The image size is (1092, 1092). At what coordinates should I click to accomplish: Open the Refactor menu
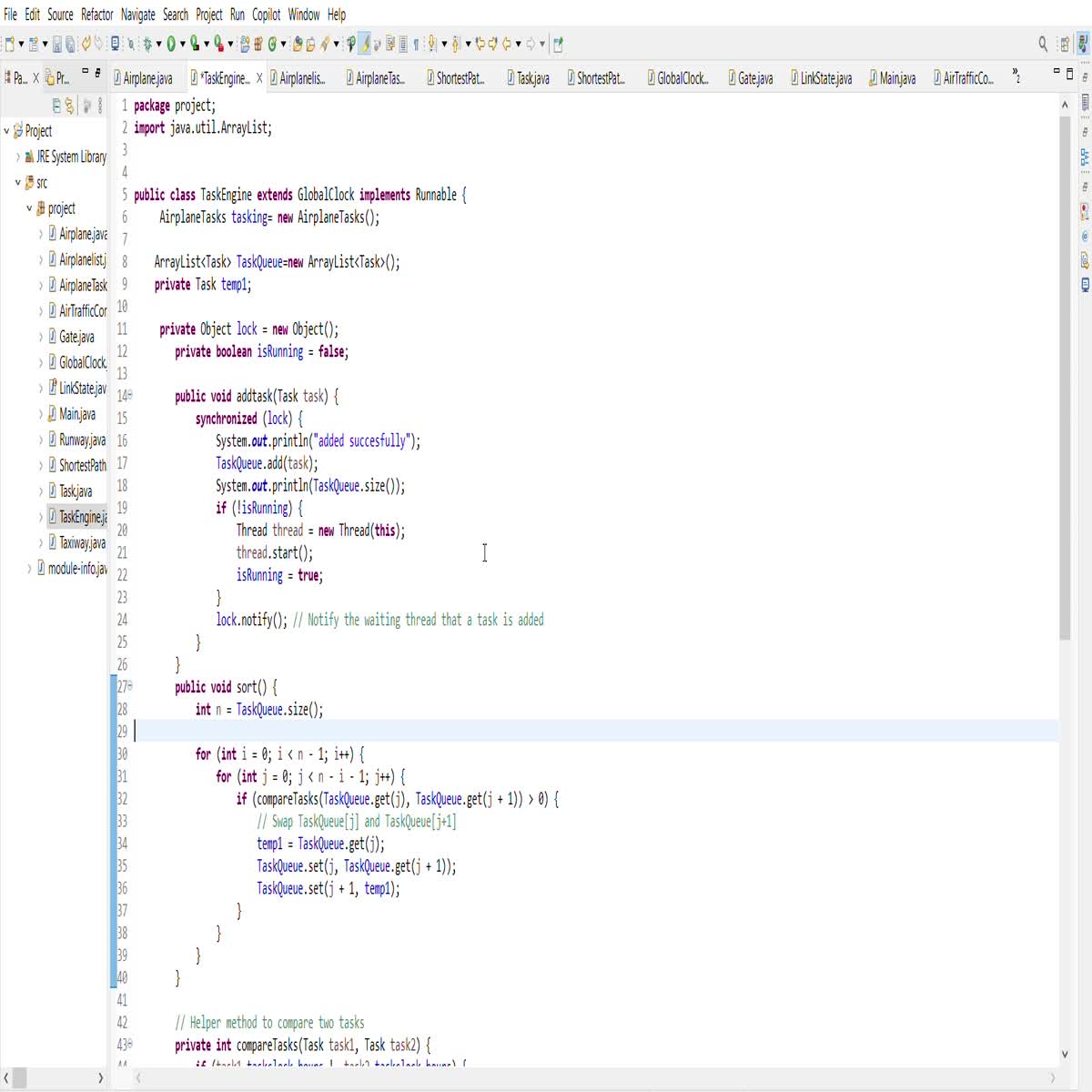[96, 14]
